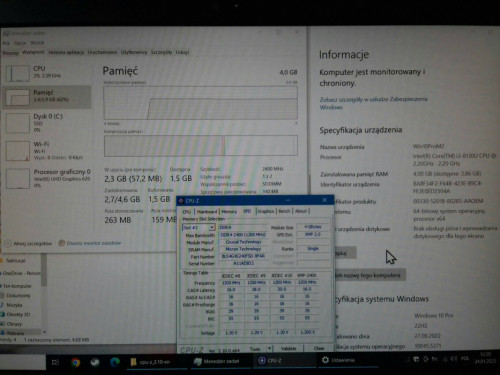This screenshot has width=500, height=375.
Task: Open the Graphics tab in CPU-Z
Action: pyautogui.click(x=266, y=211)
